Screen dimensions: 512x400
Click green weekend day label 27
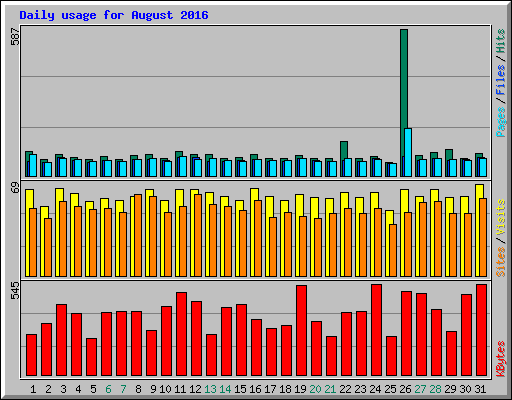coord(420,389)
